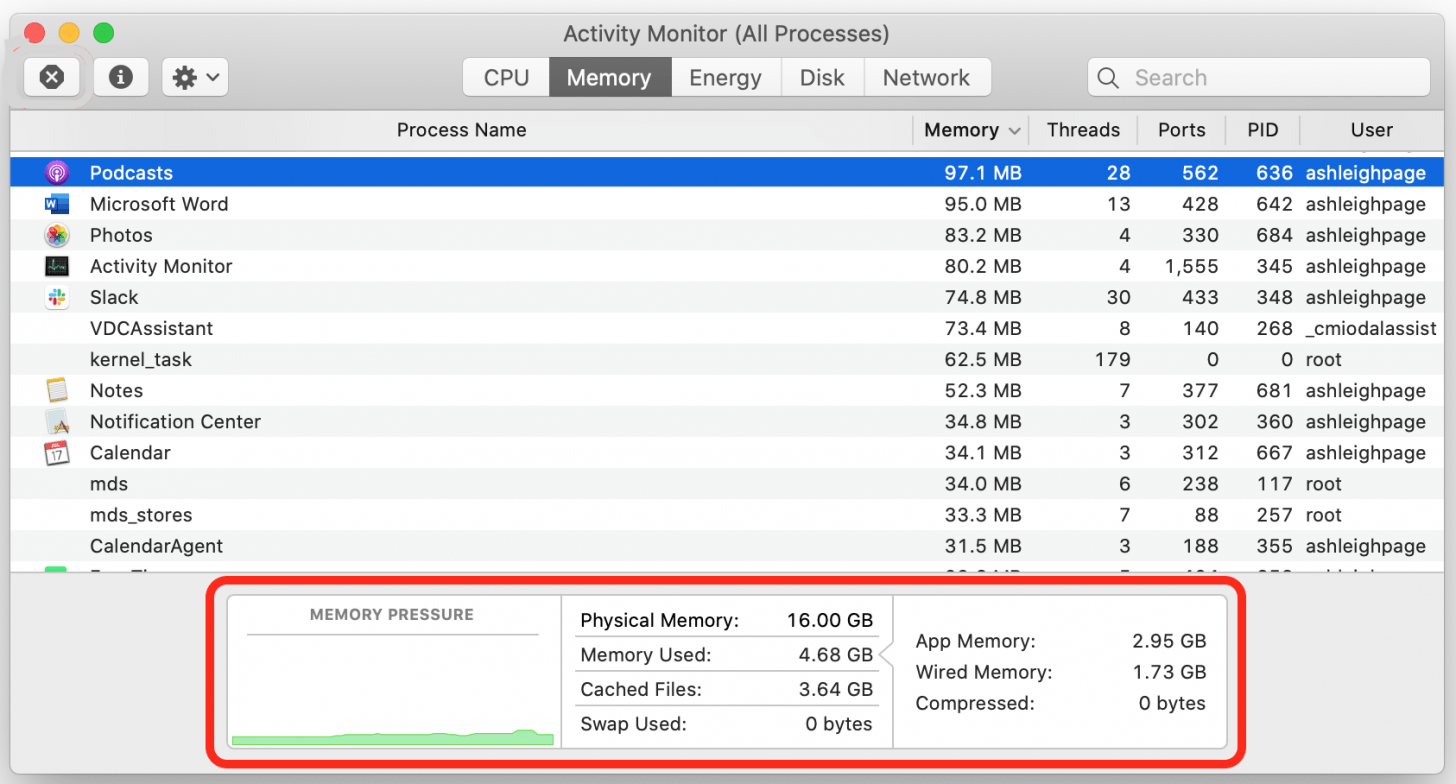Select the Notes process name
This screenshot has width=1456, height=784.
click(x=116, y=390)
